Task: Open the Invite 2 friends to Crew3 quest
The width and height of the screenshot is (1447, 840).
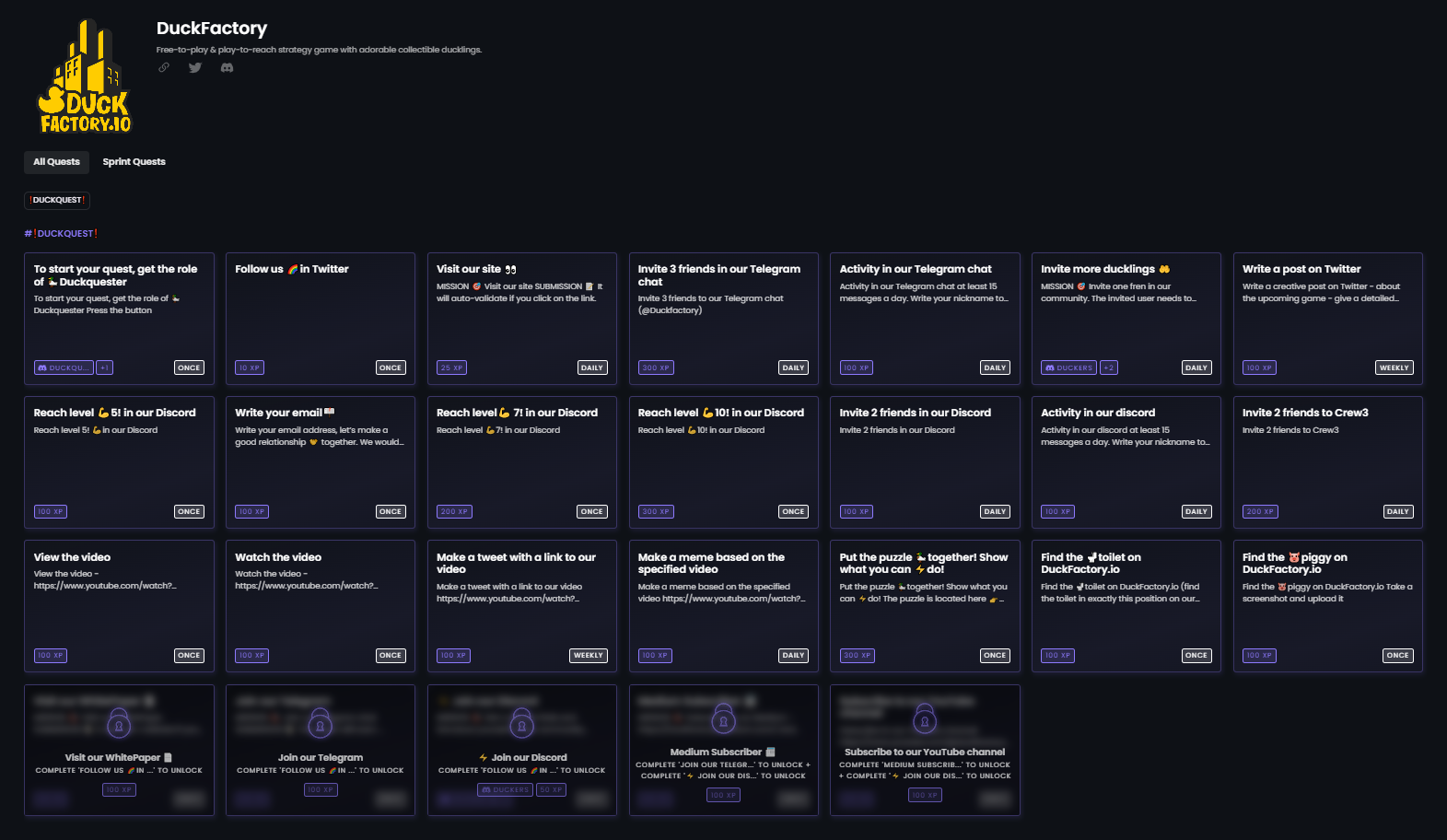Action: [x=1327, y=462]
